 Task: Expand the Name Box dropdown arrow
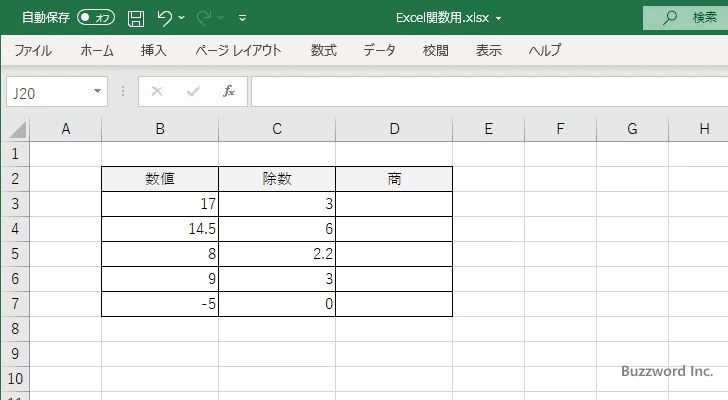coord(98,91)
